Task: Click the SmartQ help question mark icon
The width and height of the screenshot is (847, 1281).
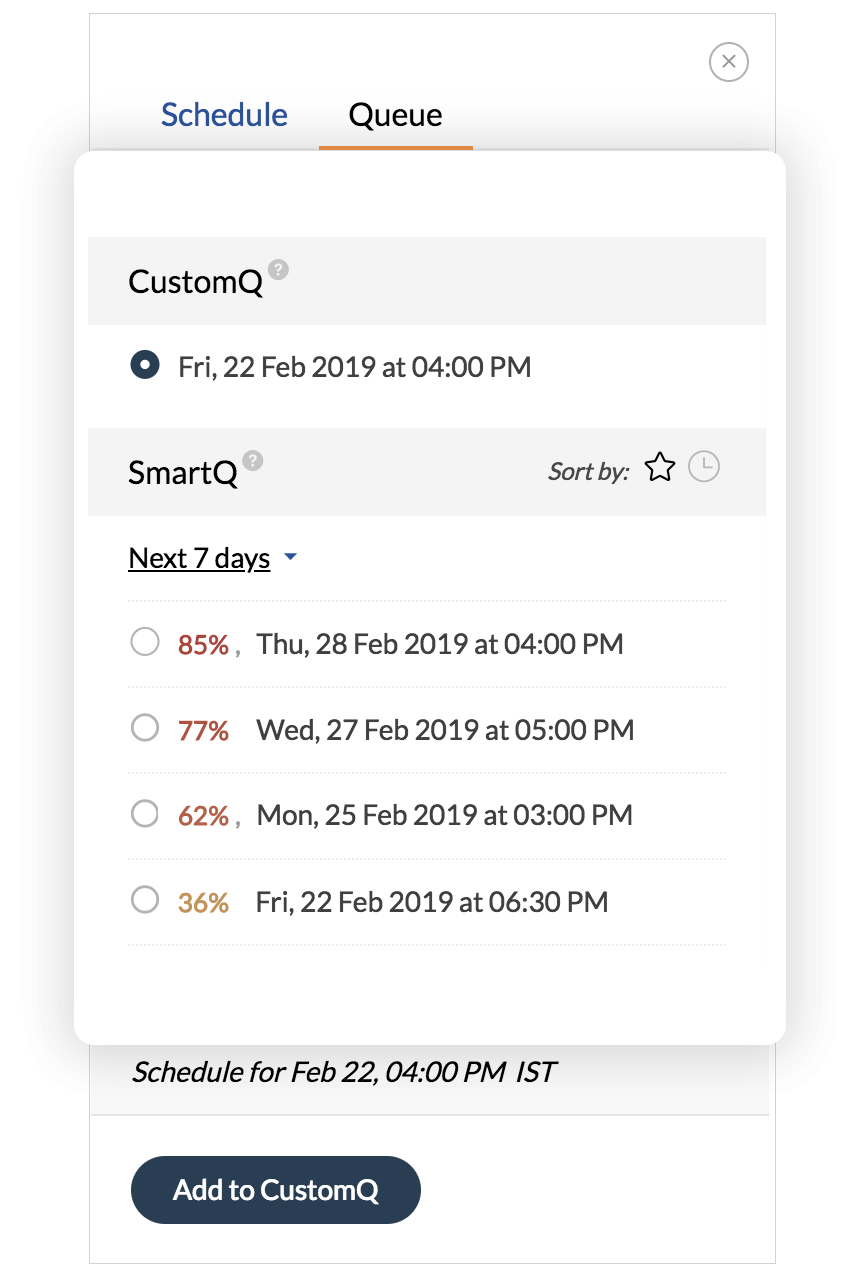Action: 254,460
